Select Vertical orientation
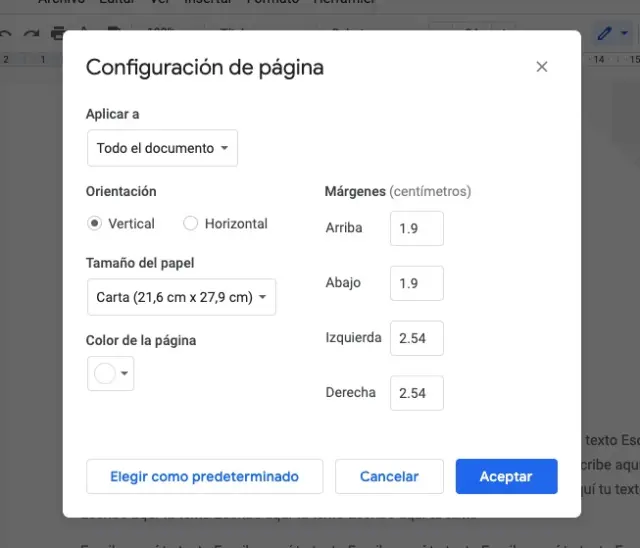This screenshot has height=548, width=640. (x=95, y=224)
